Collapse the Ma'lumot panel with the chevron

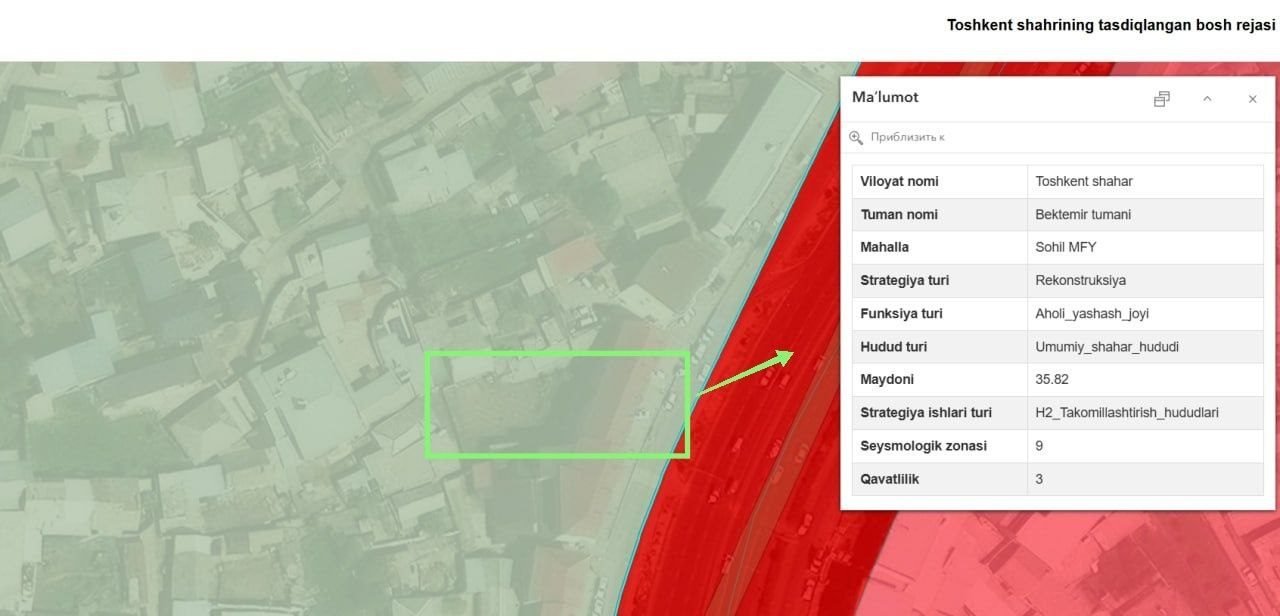pyautogui.click(x=1207, y=99)
